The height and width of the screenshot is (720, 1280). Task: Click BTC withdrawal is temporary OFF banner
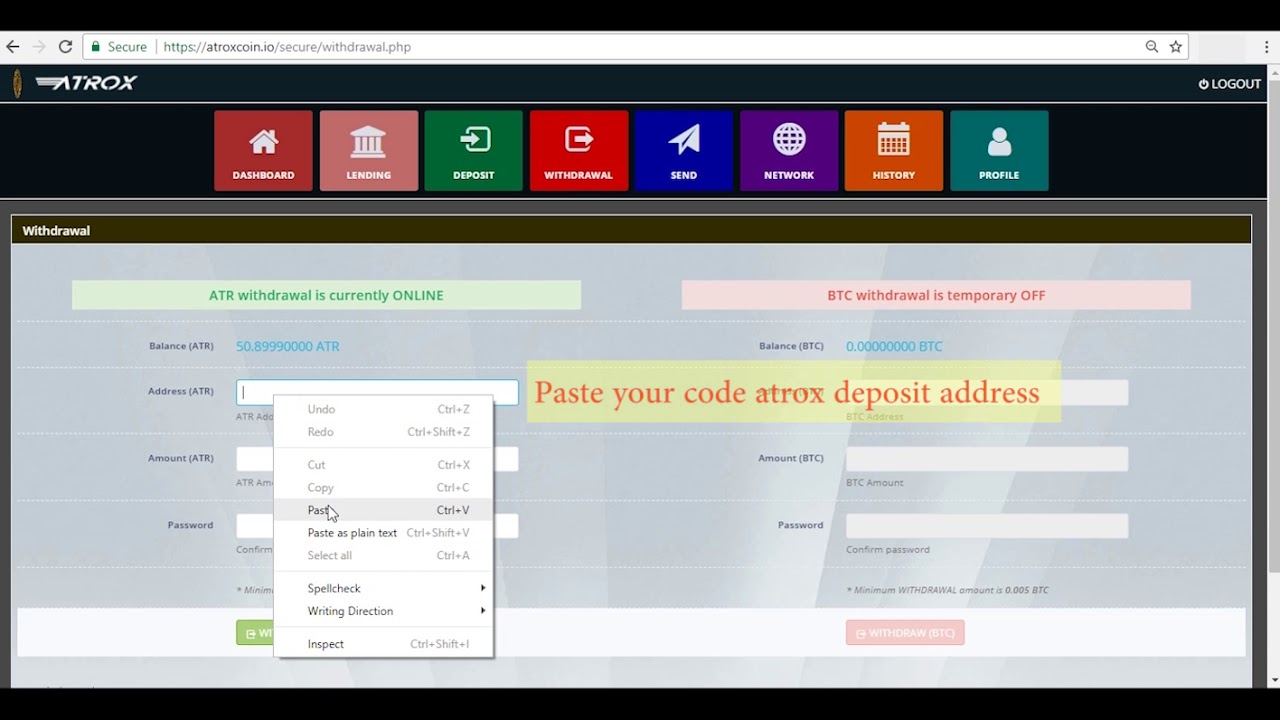[936, 295]
